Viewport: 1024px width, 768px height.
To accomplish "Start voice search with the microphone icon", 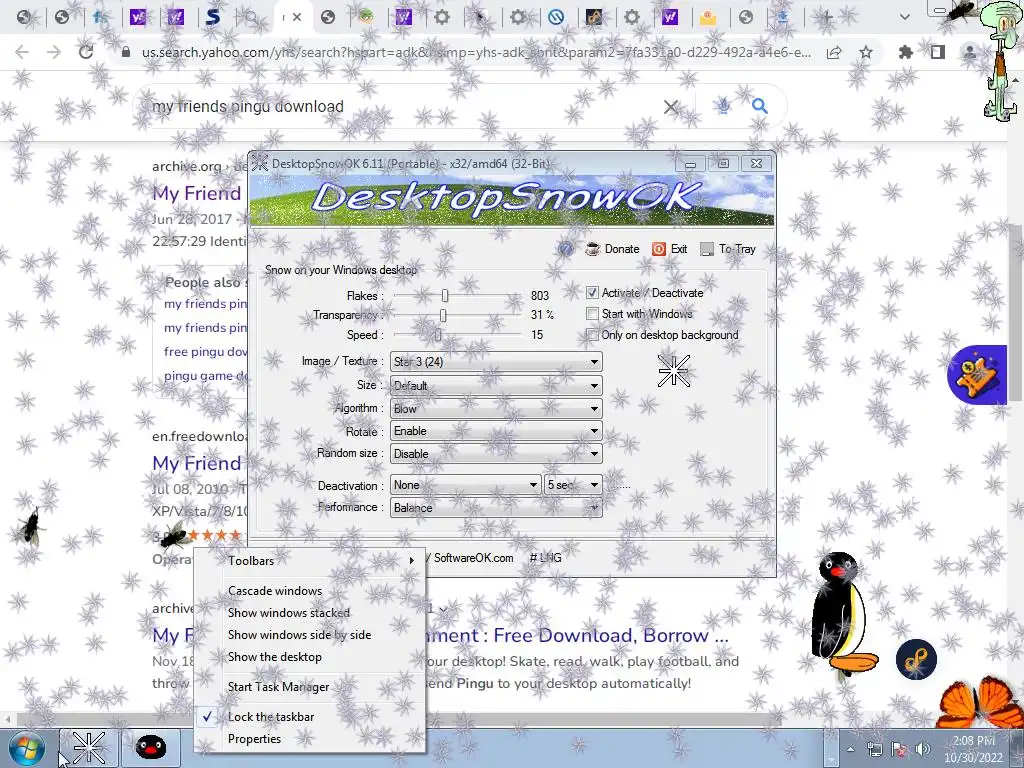I will (724, 106).
